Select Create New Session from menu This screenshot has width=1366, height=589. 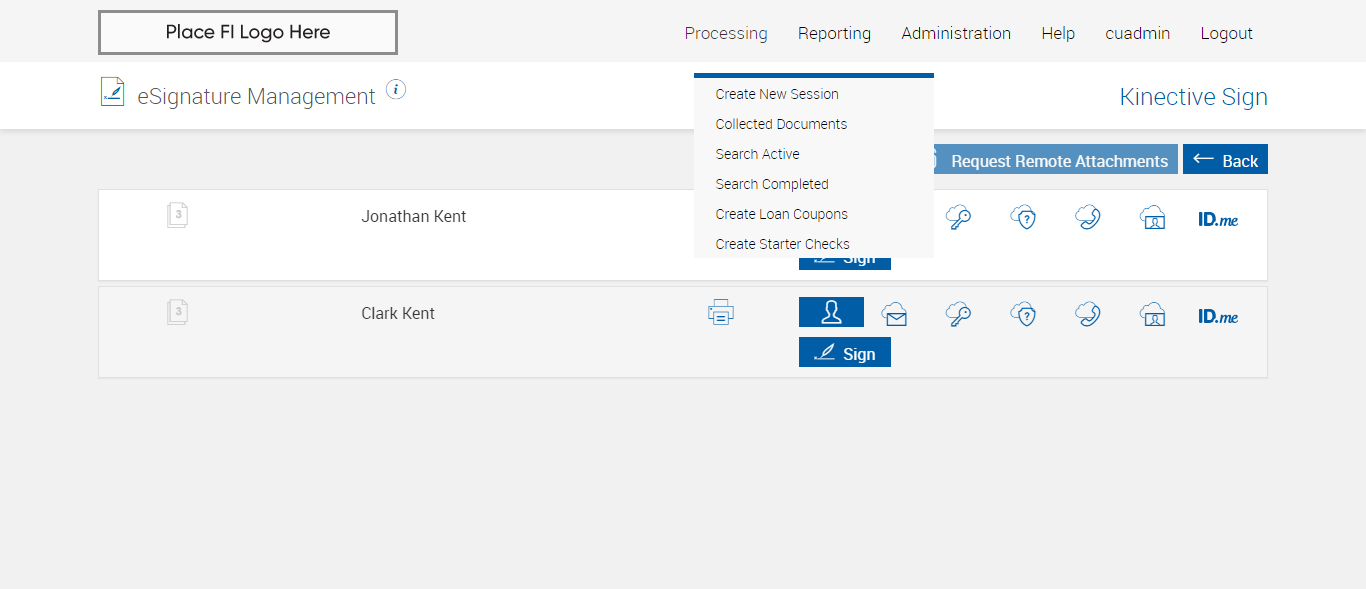coord(777,94)
